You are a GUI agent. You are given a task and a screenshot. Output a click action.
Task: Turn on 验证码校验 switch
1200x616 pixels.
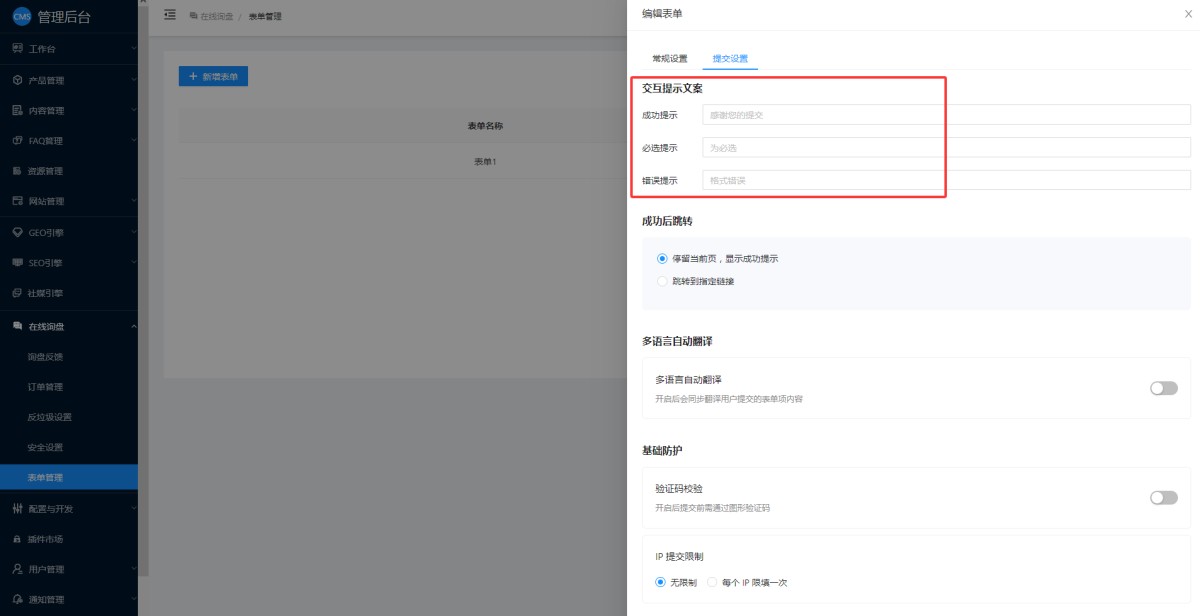pyautogui.click(x=1163, y=497)
